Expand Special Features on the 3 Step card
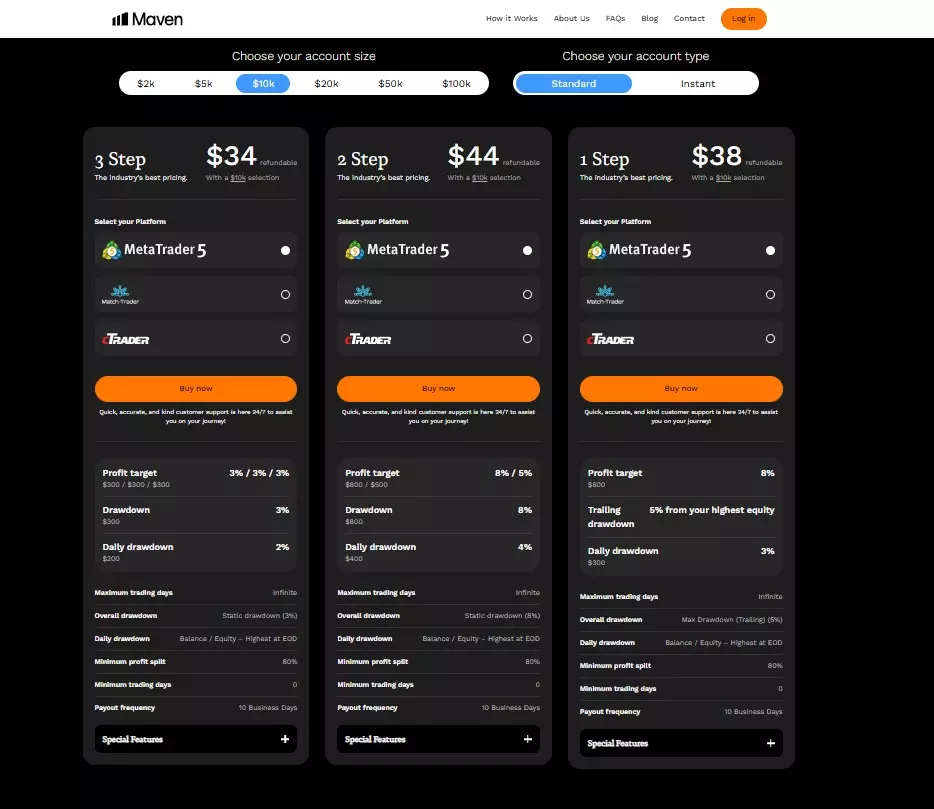 (x=195, y=739)
